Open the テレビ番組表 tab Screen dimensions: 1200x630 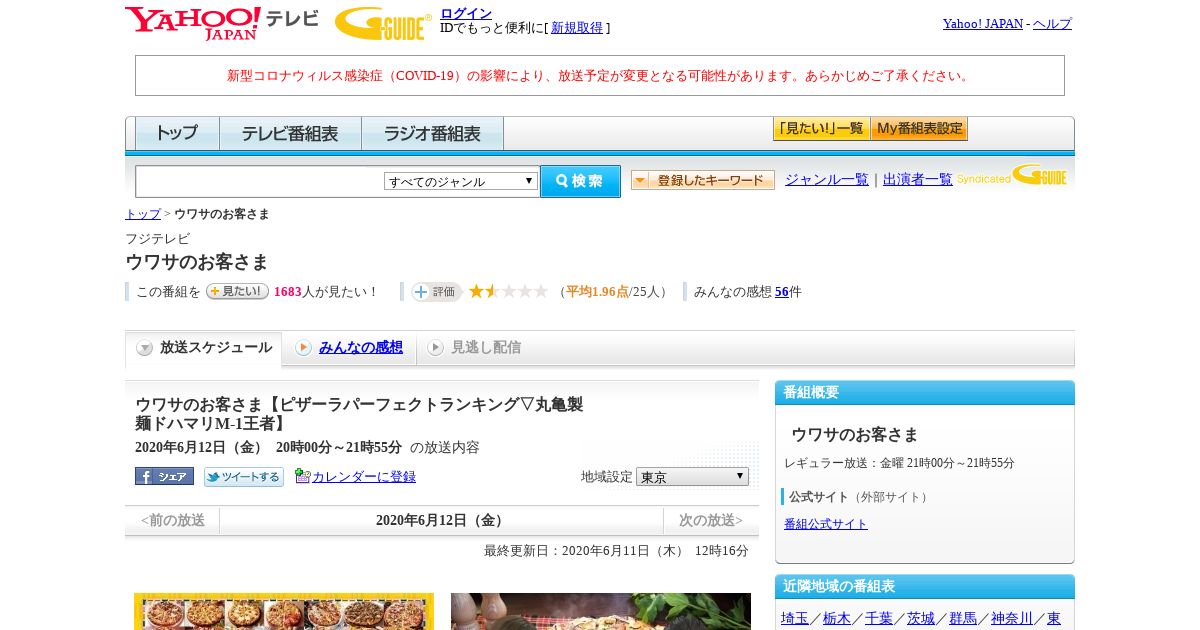click(x=290, y=133)
